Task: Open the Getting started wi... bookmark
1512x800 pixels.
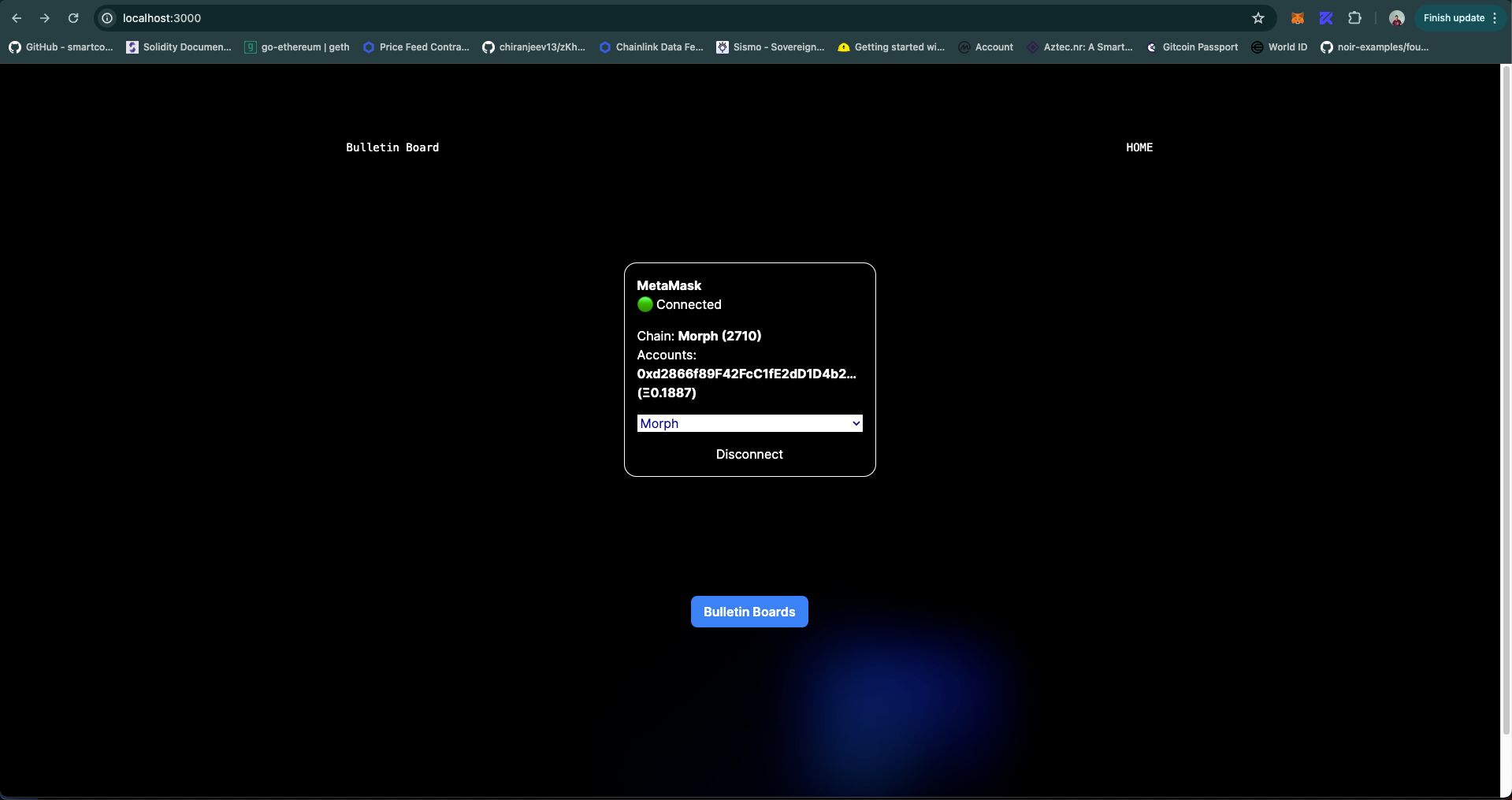Action: click(x=891, y=47)
